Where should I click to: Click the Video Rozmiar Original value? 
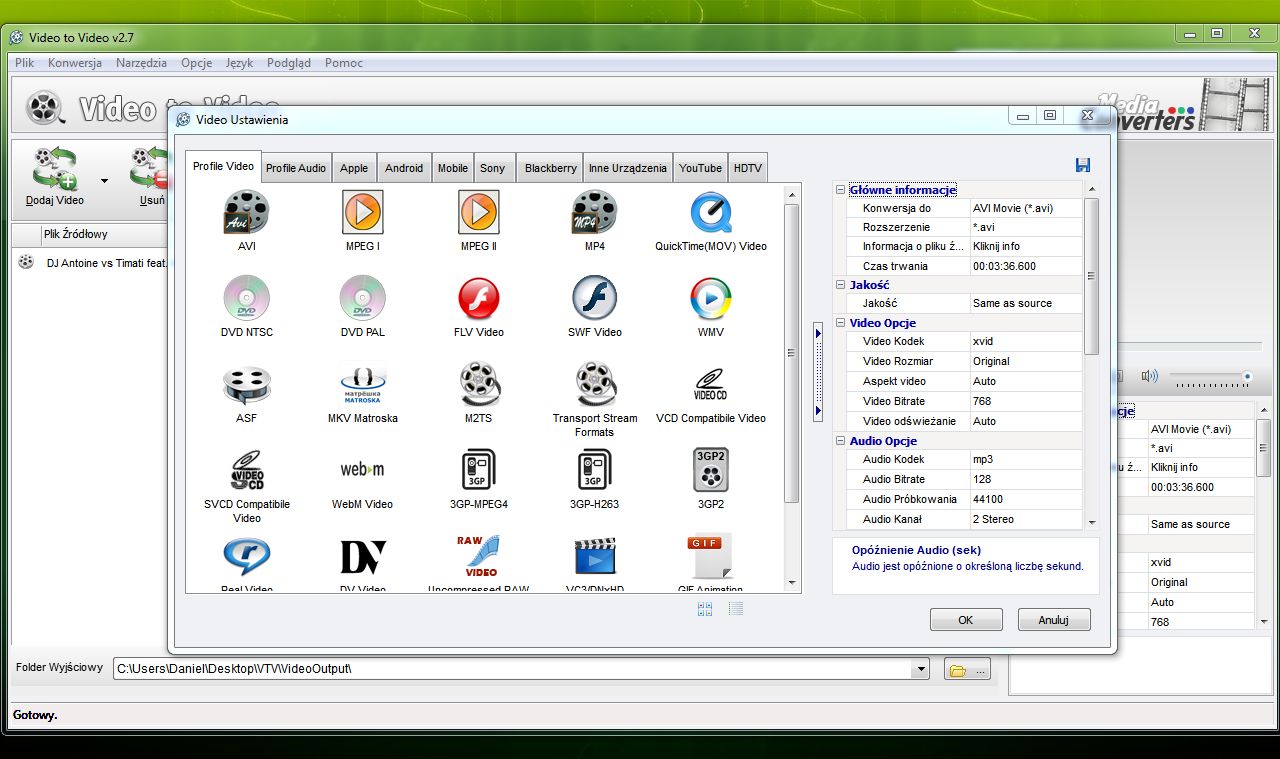(1025, 361)
